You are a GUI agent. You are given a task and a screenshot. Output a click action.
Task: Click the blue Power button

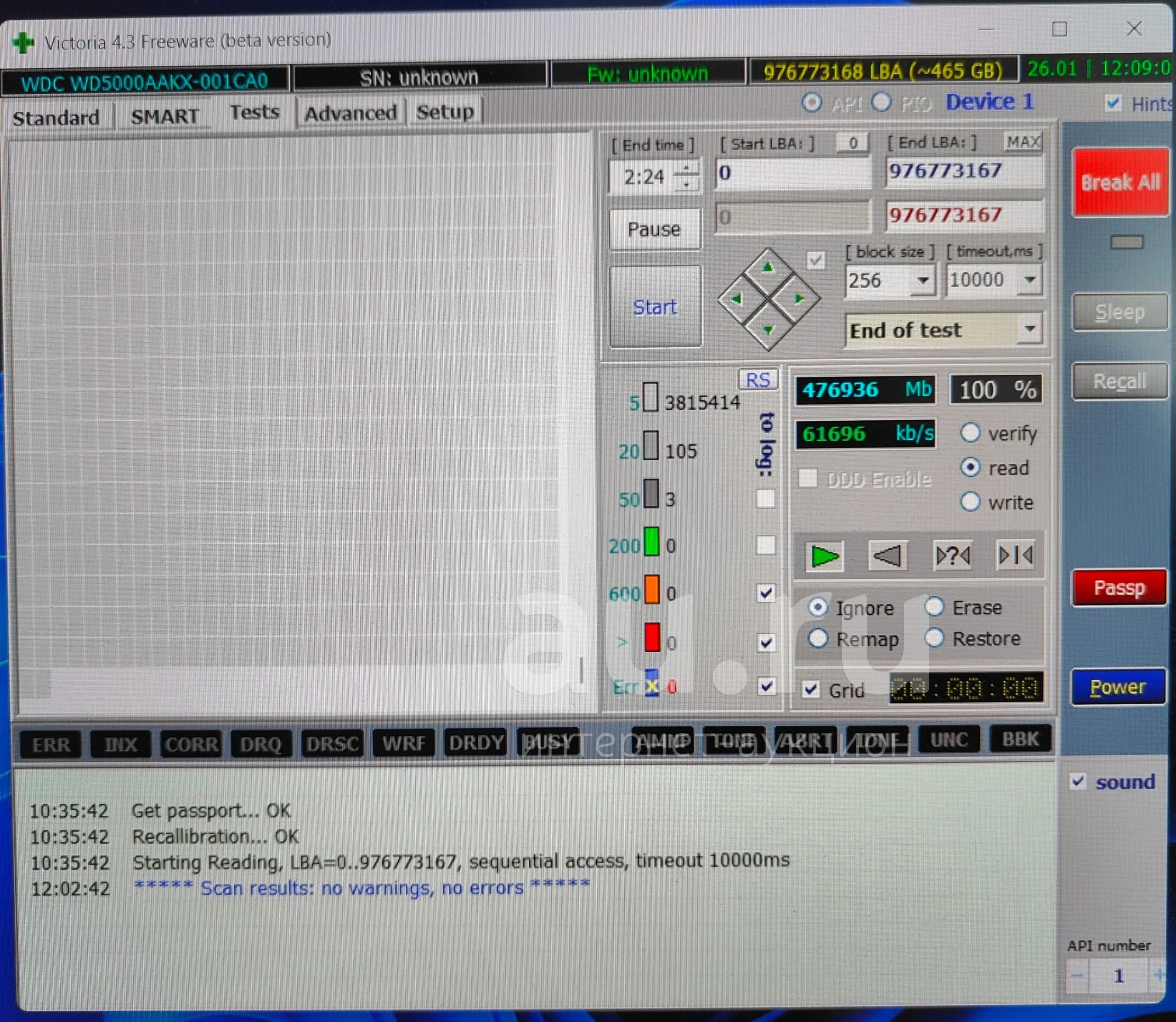coord(1118,687)
